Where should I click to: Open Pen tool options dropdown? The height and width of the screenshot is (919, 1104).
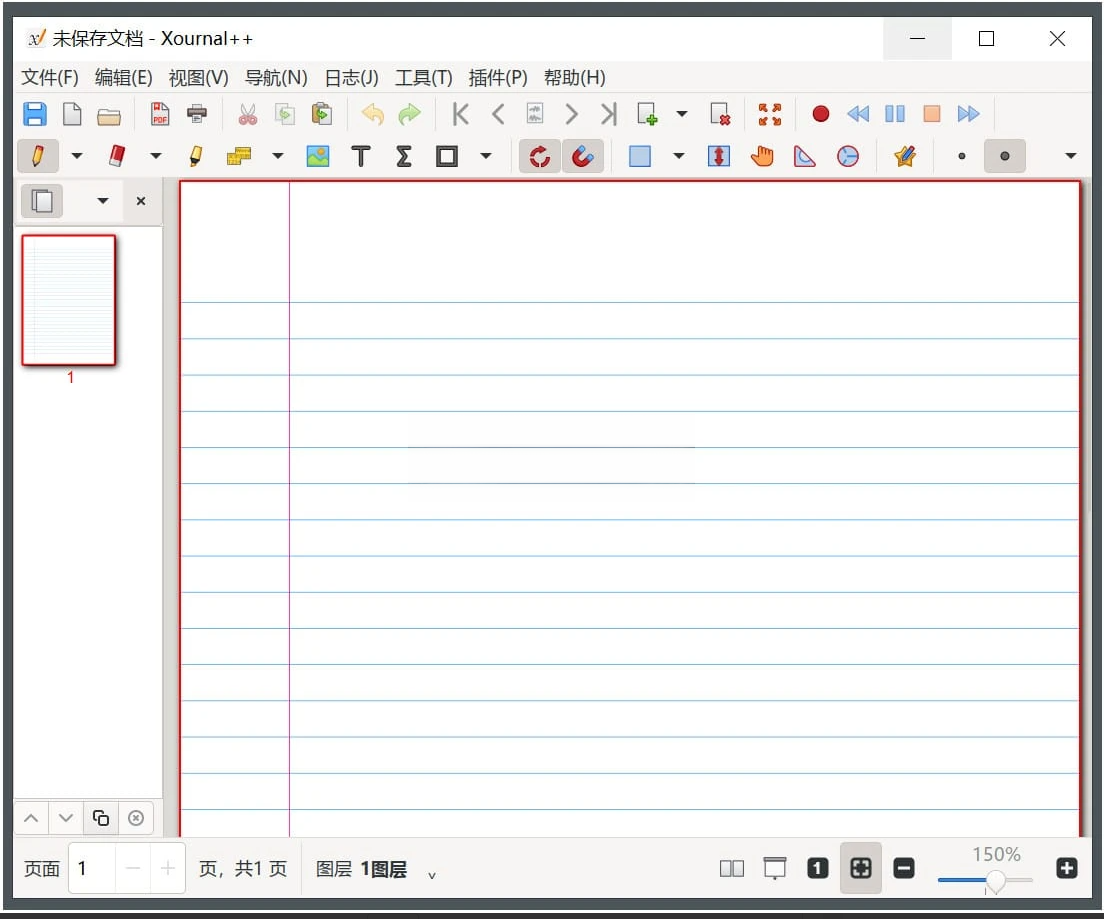click(77, 156)
